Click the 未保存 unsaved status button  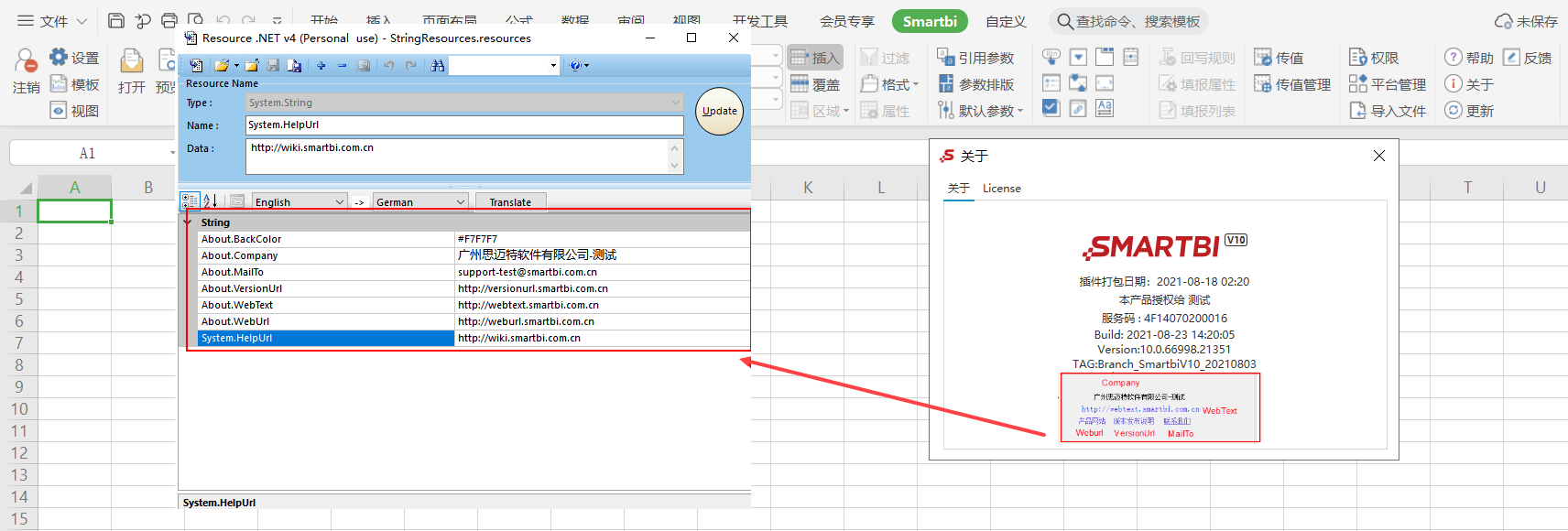point(1526,21)
